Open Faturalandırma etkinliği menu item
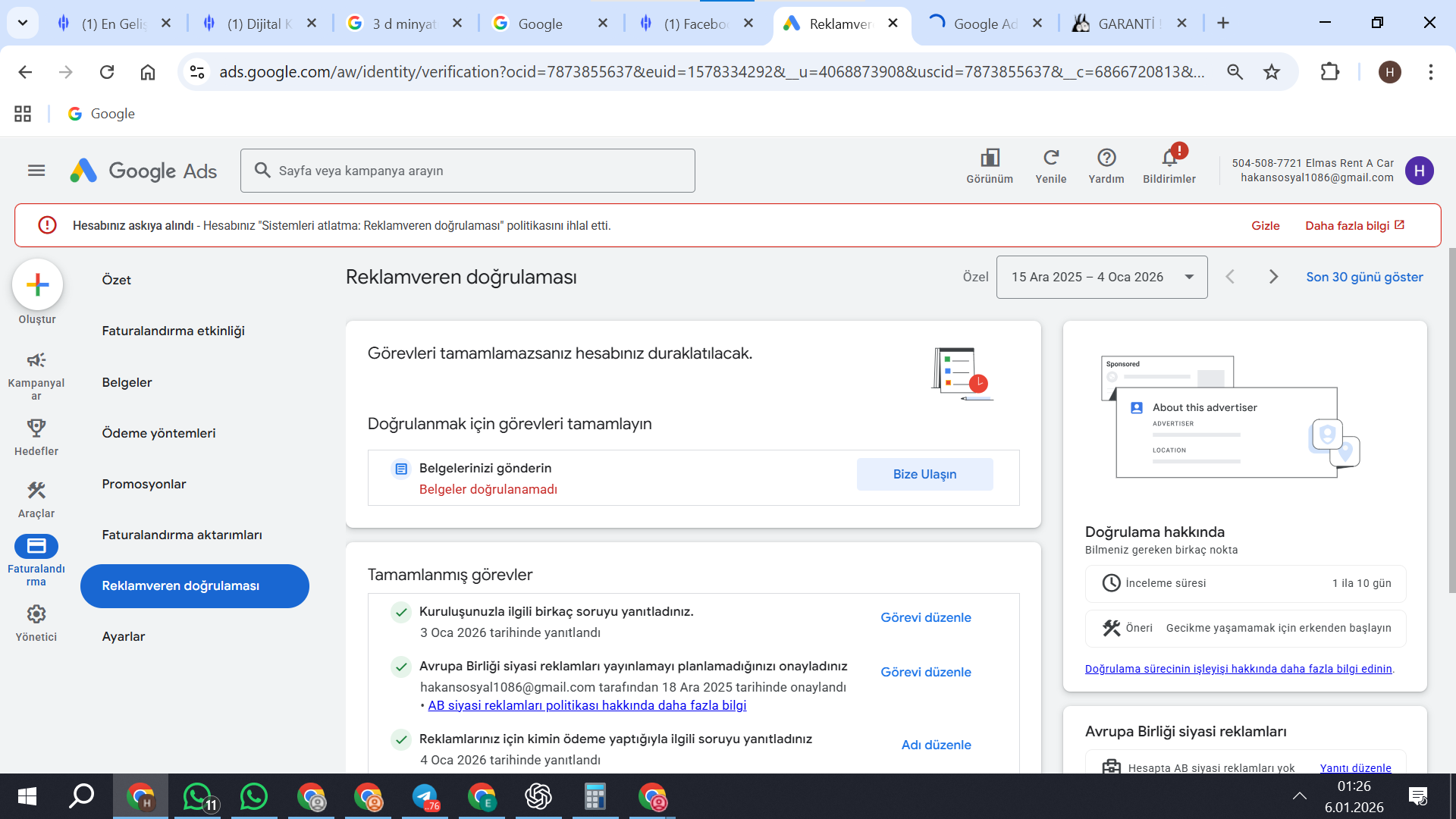The height and width of the screenshot is (819, 1456). (174, 331)
